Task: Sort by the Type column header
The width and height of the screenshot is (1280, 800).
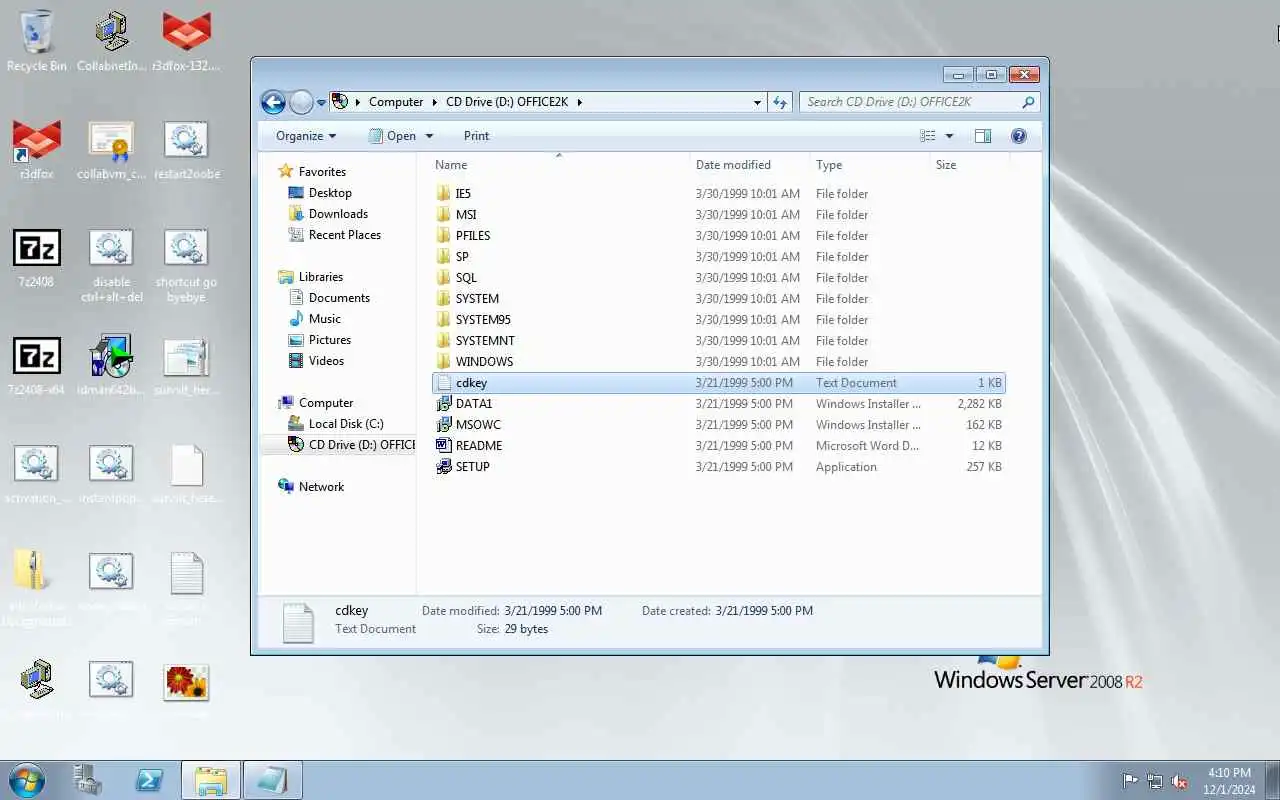Action: point(868,165)
